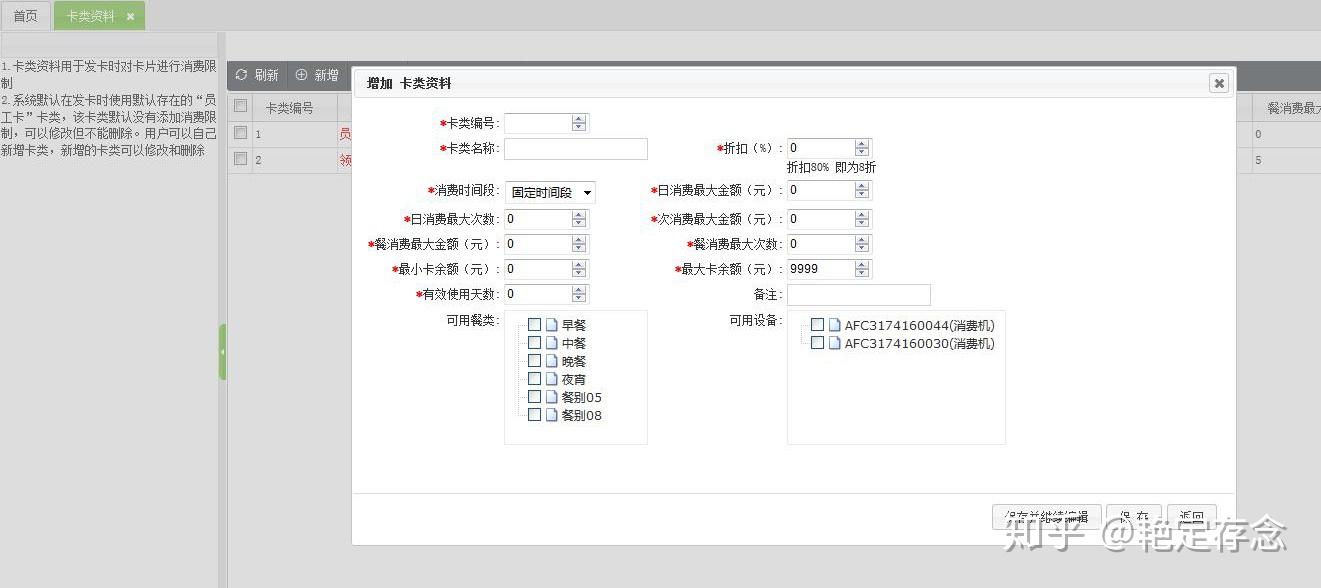
Task: Click the AFC3174160044 device file icon
Action: click(x=834, y=325)
